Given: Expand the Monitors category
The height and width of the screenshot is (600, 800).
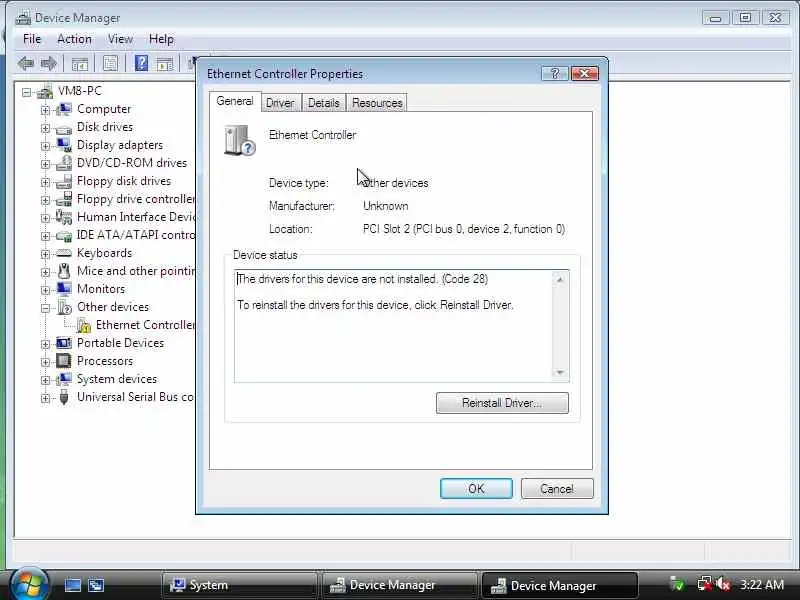Looking at the screenshot, I should [x=45, y=290].
